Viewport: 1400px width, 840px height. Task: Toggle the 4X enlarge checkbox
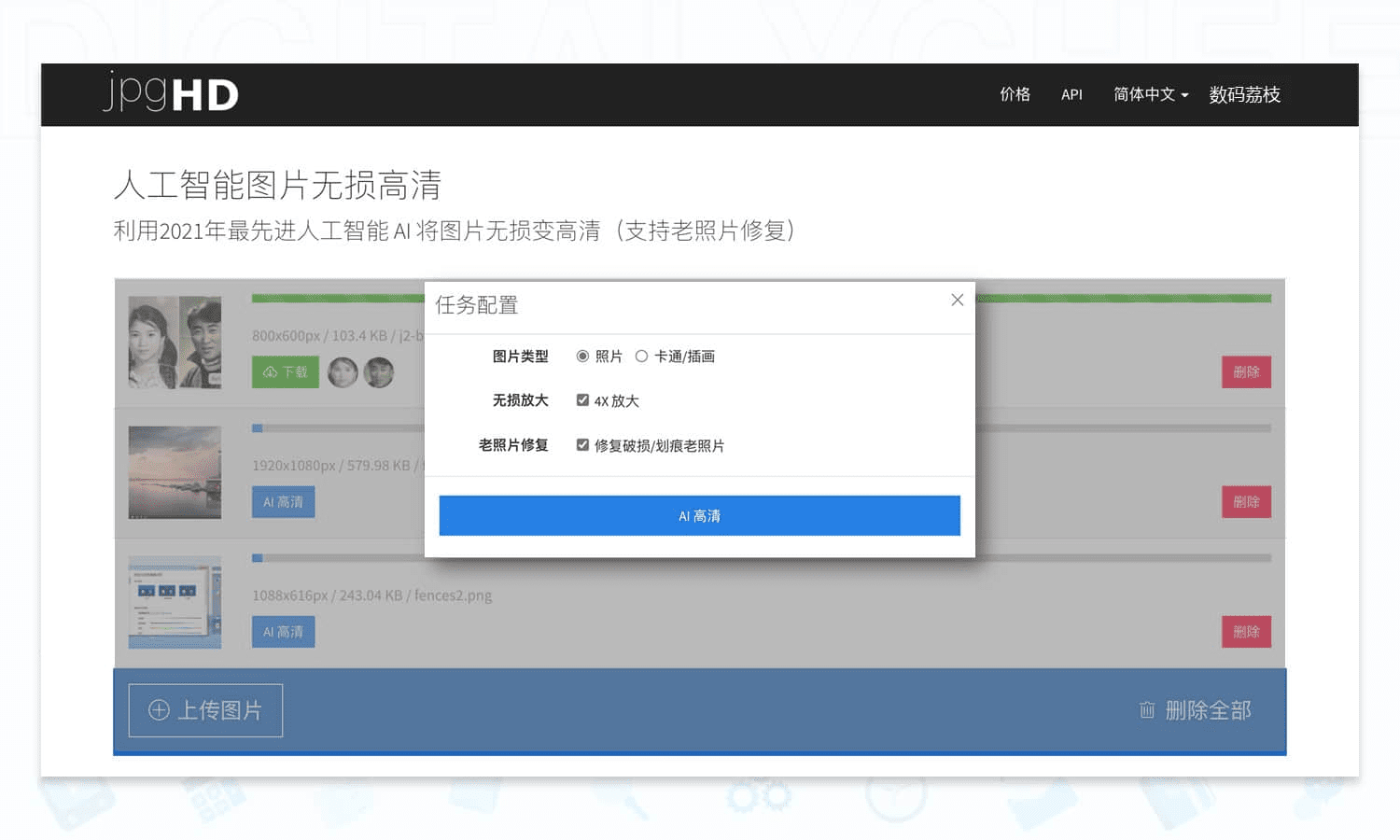click(582, 400)
